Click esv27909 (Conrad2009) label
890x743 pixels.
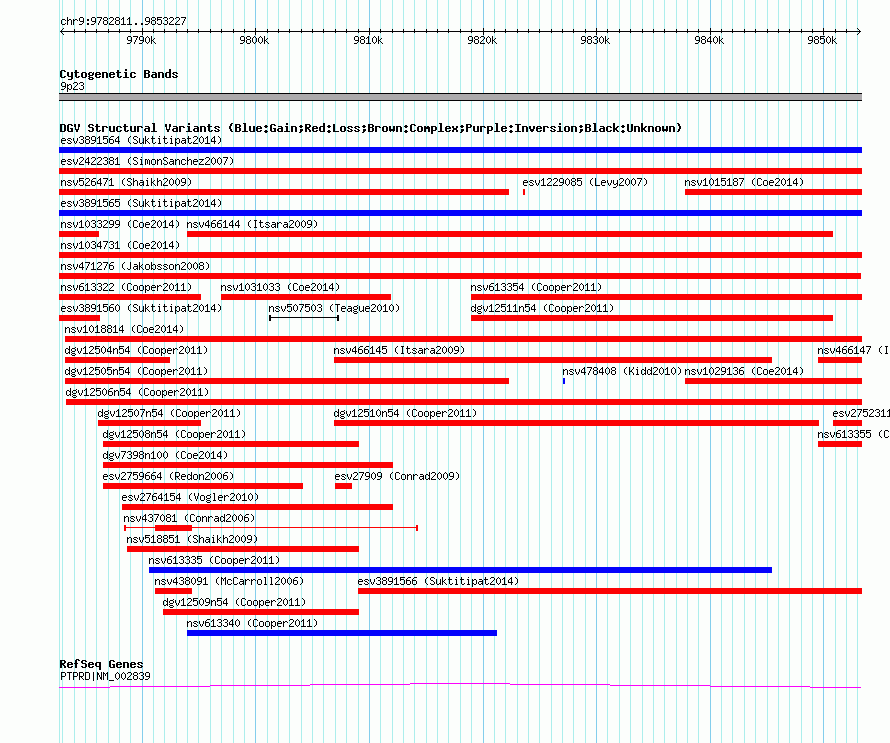(x=397, y=476)
